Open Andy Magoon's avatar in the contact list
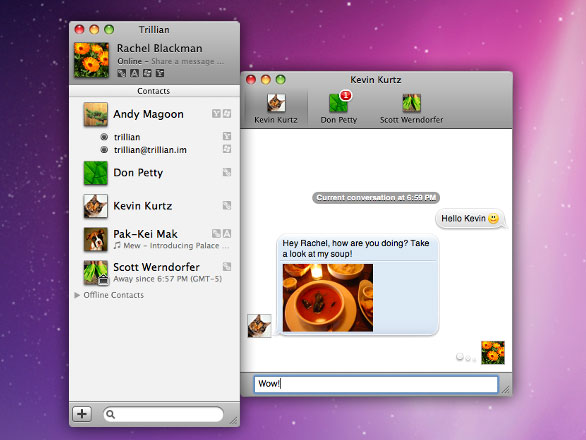The width and height of the screenshot is (586, 440). tap(96, 114)
